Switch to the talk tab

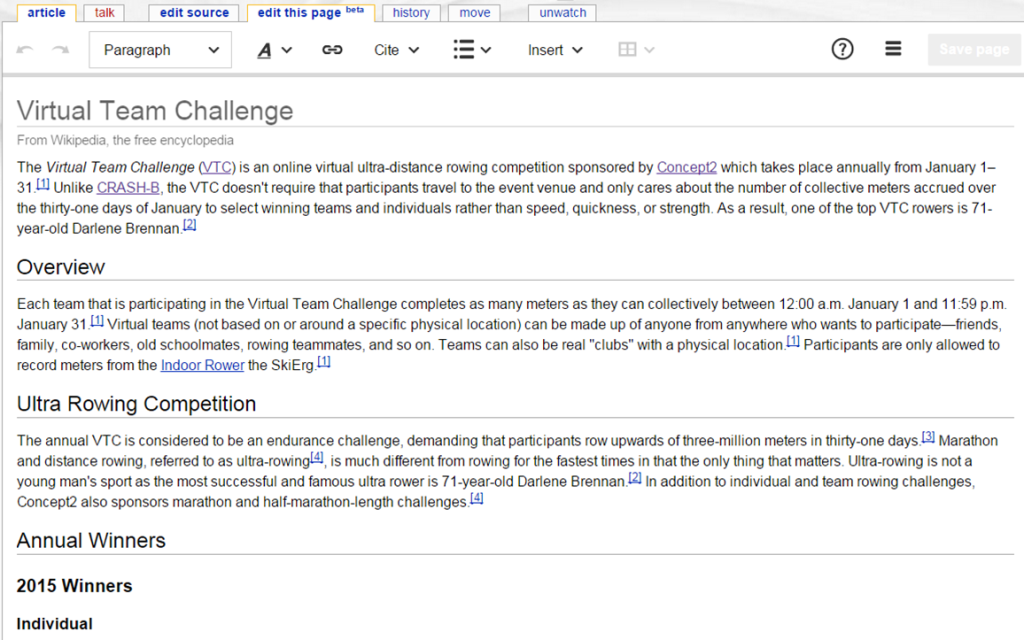[x=104, y=12]
